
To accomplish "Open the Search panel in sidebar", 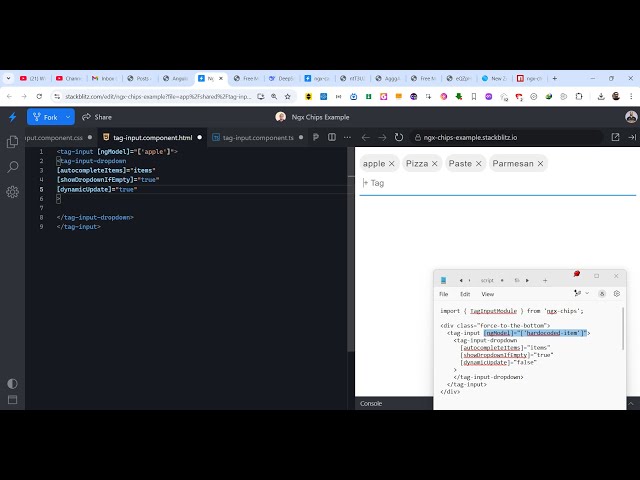I will click(x=12, y=167).
